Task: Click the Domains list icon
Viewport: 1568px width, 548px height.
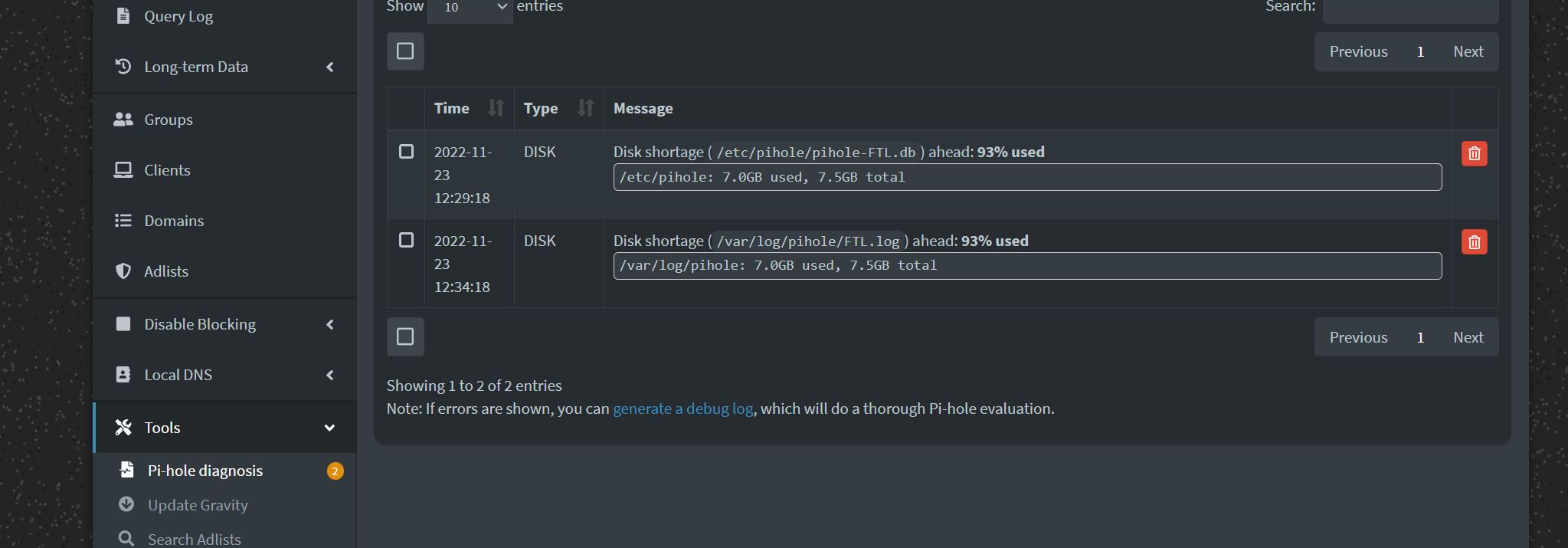Action: click(123, 221)
